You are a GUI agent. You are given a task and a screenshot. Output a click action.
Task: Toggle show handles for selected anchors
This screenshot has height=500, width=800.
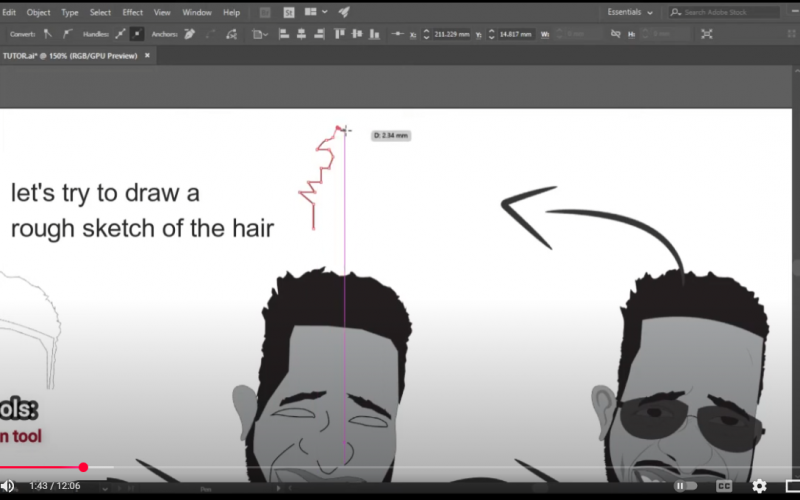[120, 33]
